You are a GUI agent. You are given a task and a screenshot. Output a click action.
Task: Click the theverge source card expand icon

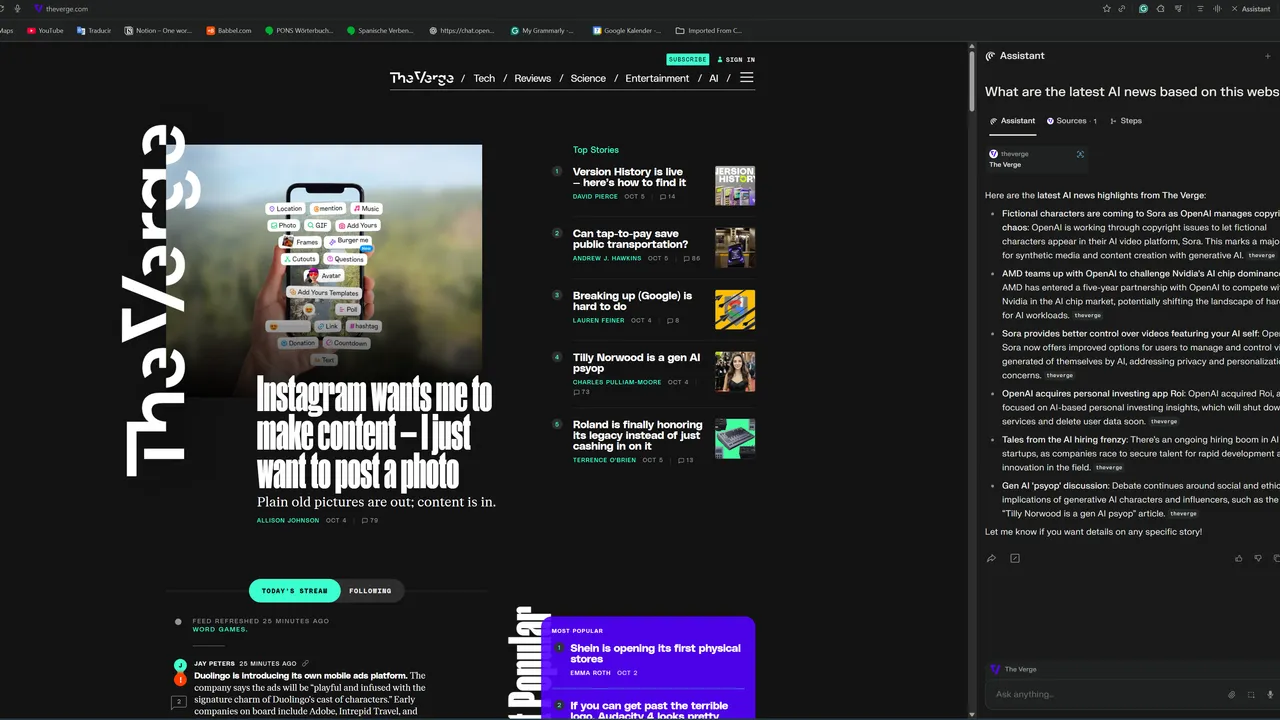coord(1080,154)
